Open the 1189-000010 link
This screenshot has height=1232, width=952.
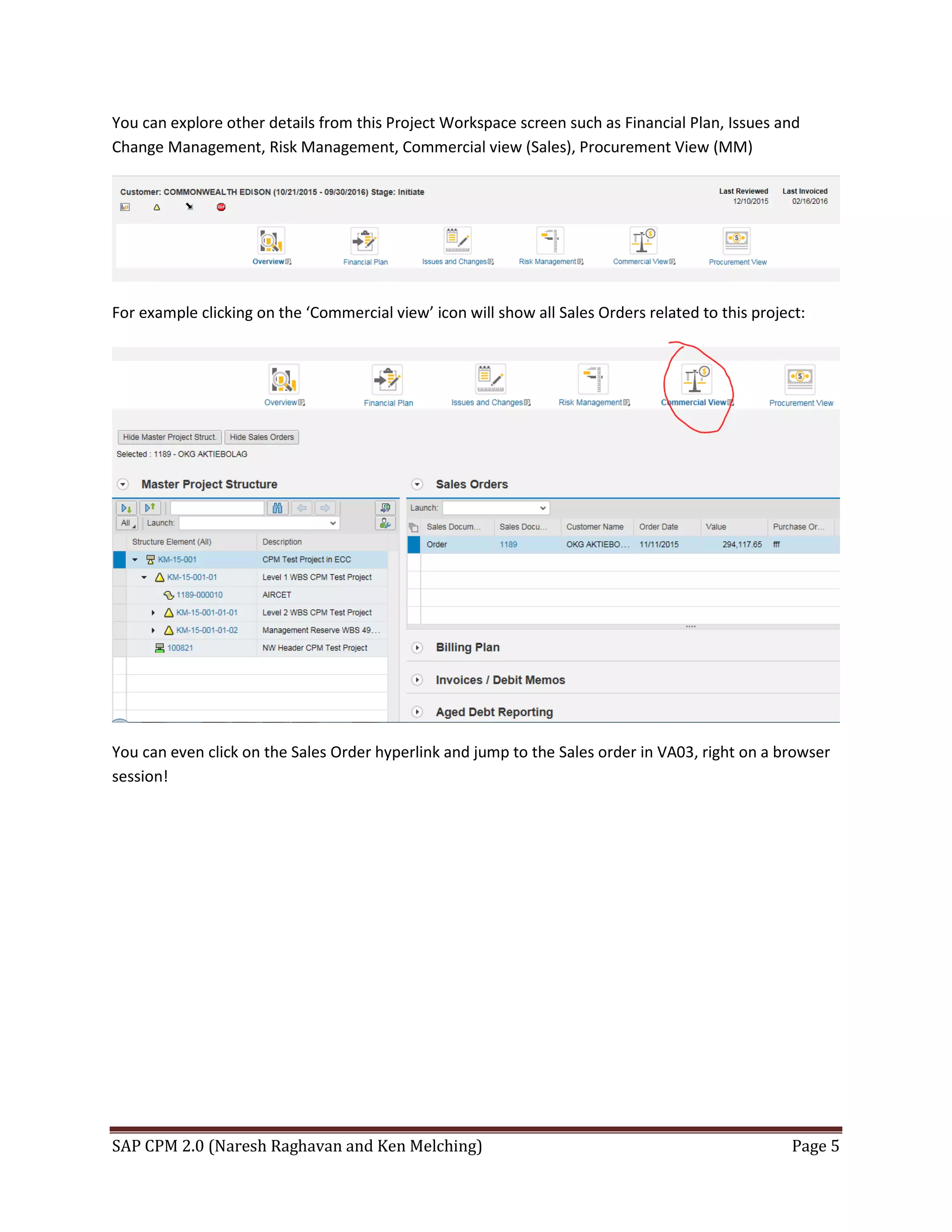click(x=199, y=595)
